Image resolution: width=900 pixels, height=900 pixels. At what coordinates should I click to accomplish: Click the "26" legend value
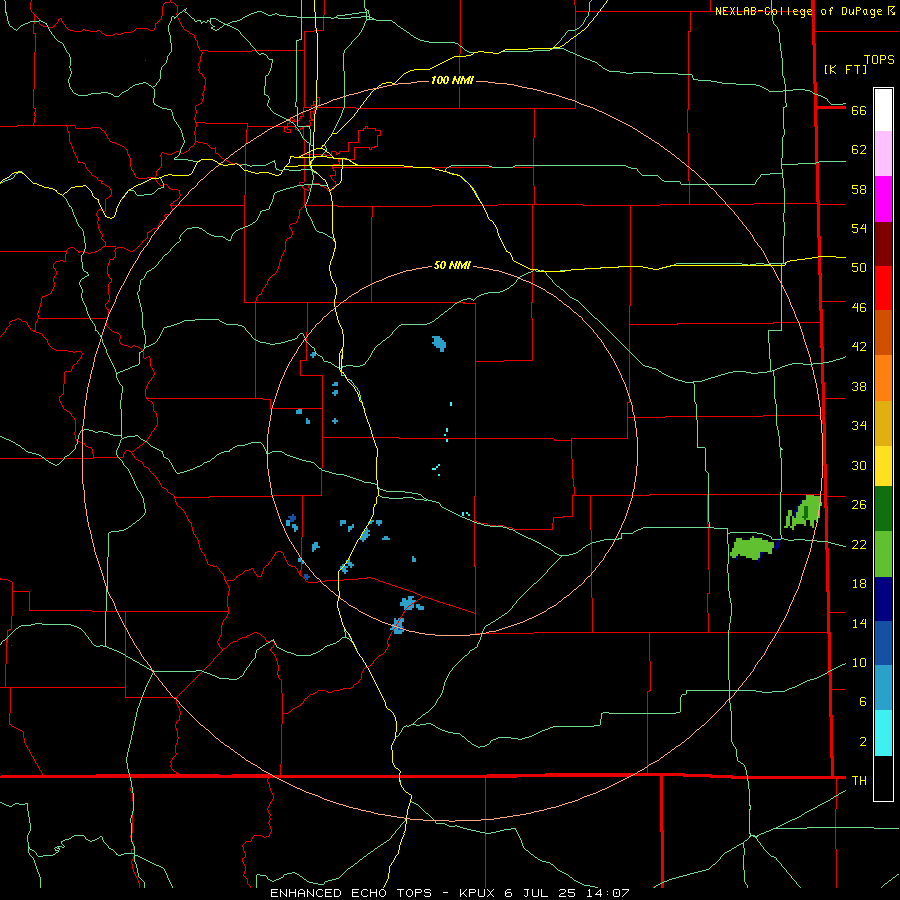[859, 505]
